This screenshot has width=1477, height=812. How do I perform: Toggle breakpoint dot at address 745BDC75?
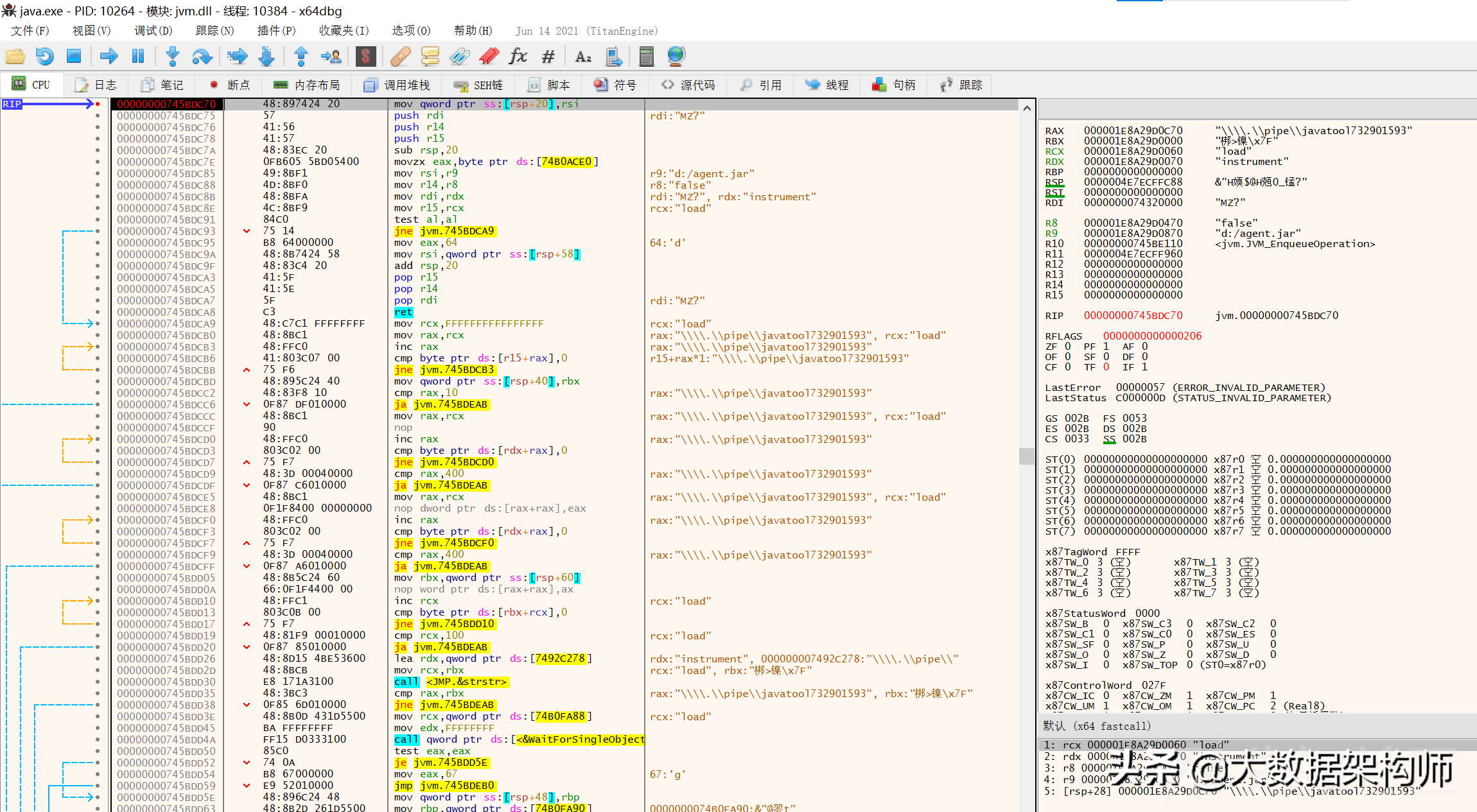[x=98, y=116]
